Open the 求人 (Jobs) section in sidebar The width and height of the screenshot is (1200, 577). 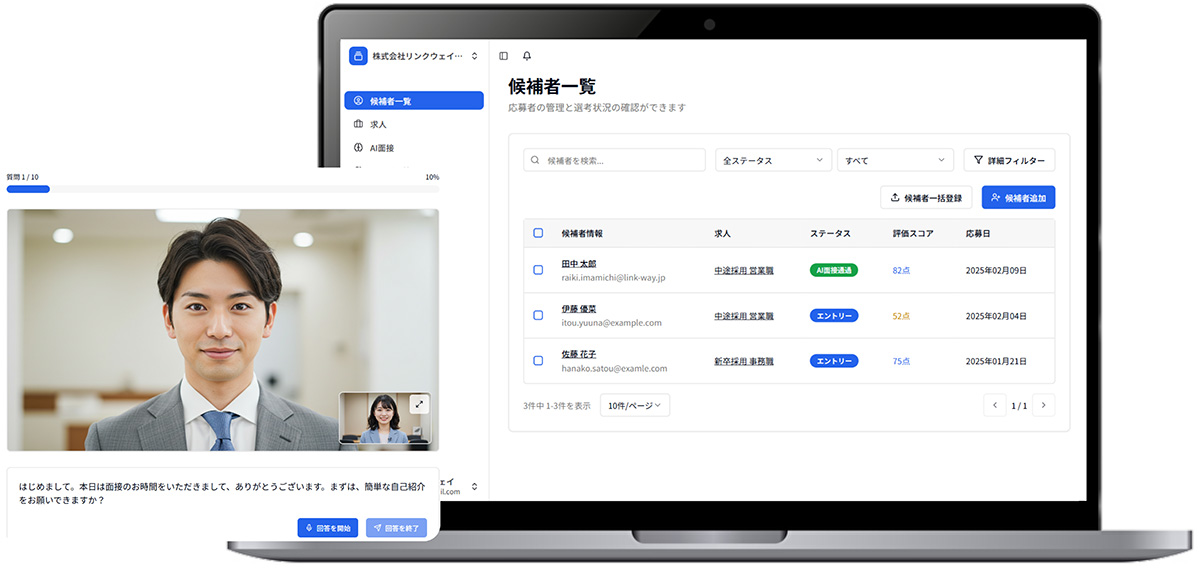pyautogui.click(x=380, y=124)
